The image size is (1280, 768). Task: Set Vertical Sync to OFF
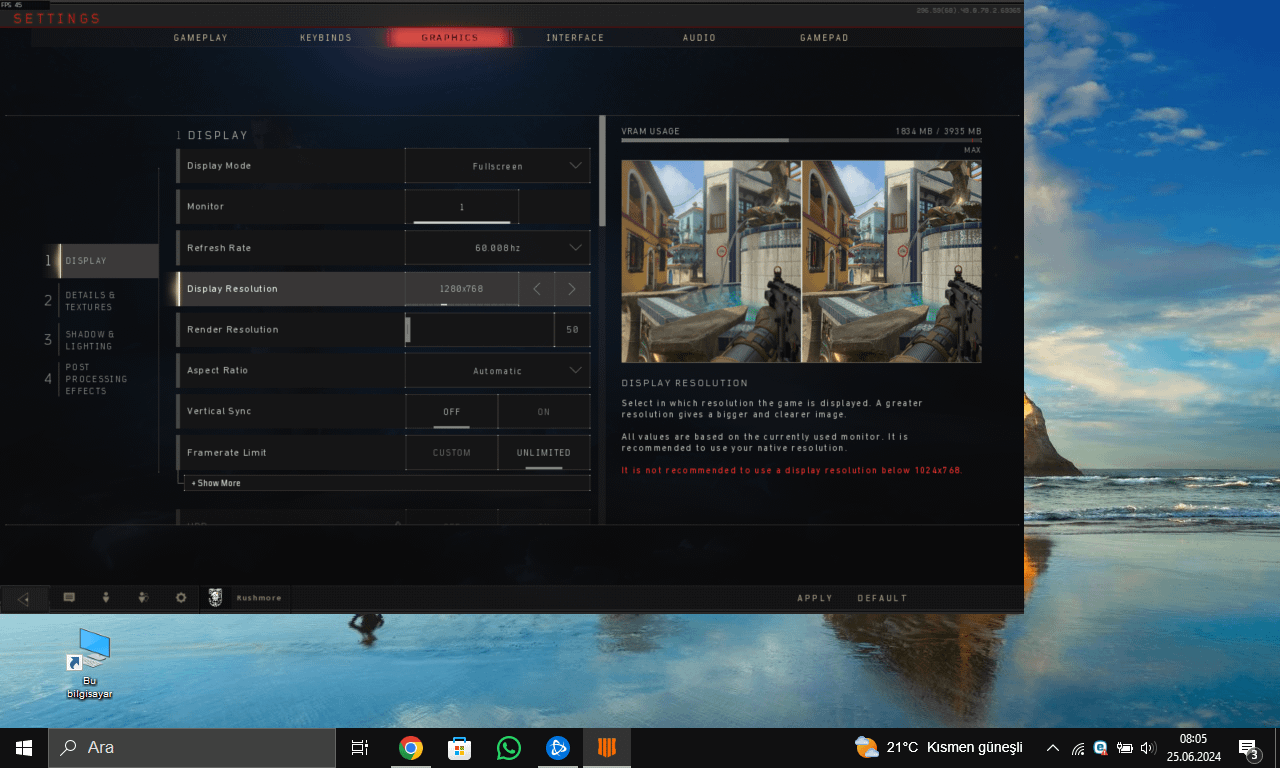pyautogui.click(x=451, y=411)
